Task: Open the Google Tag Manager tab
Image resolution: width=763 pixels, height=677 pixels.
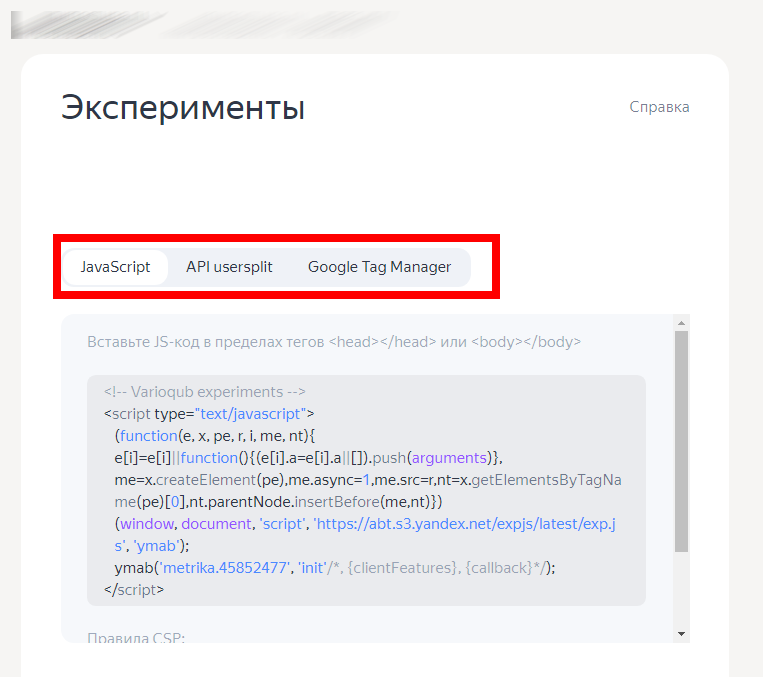Action: click(380, 267)
